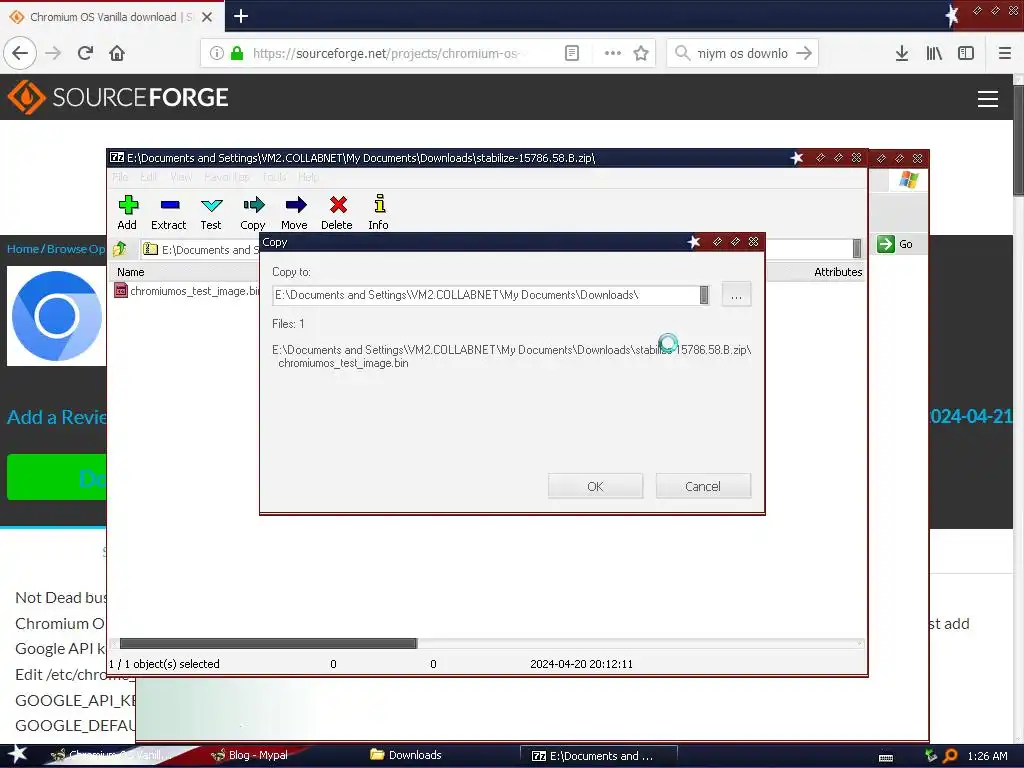Image resolution: width=1024 pixels, height=768 pixels.
Task: Click the Attributes column header
Action: (838, 272)
